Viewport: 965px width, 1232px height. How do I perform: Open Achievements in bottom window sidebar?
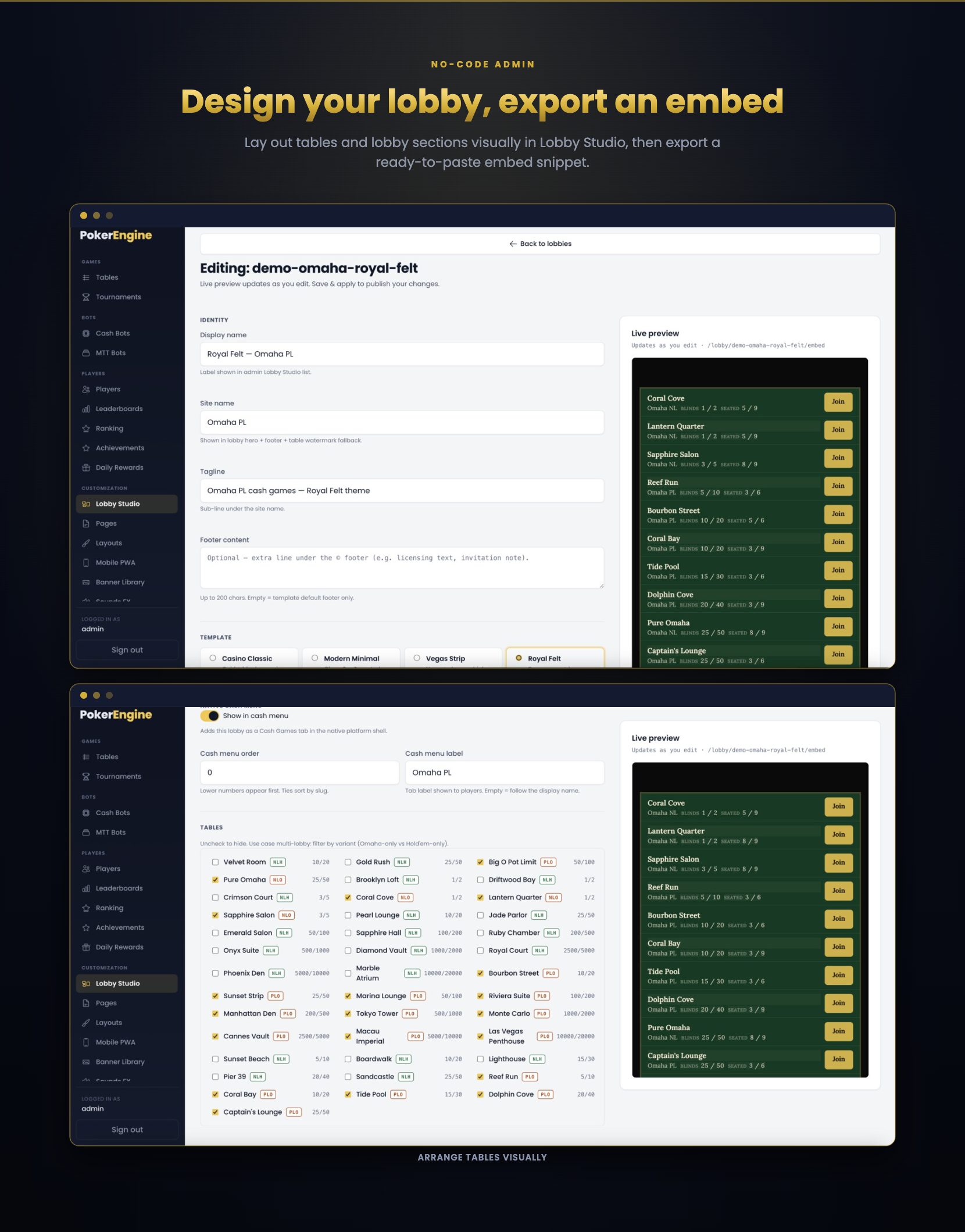[127, 927]
